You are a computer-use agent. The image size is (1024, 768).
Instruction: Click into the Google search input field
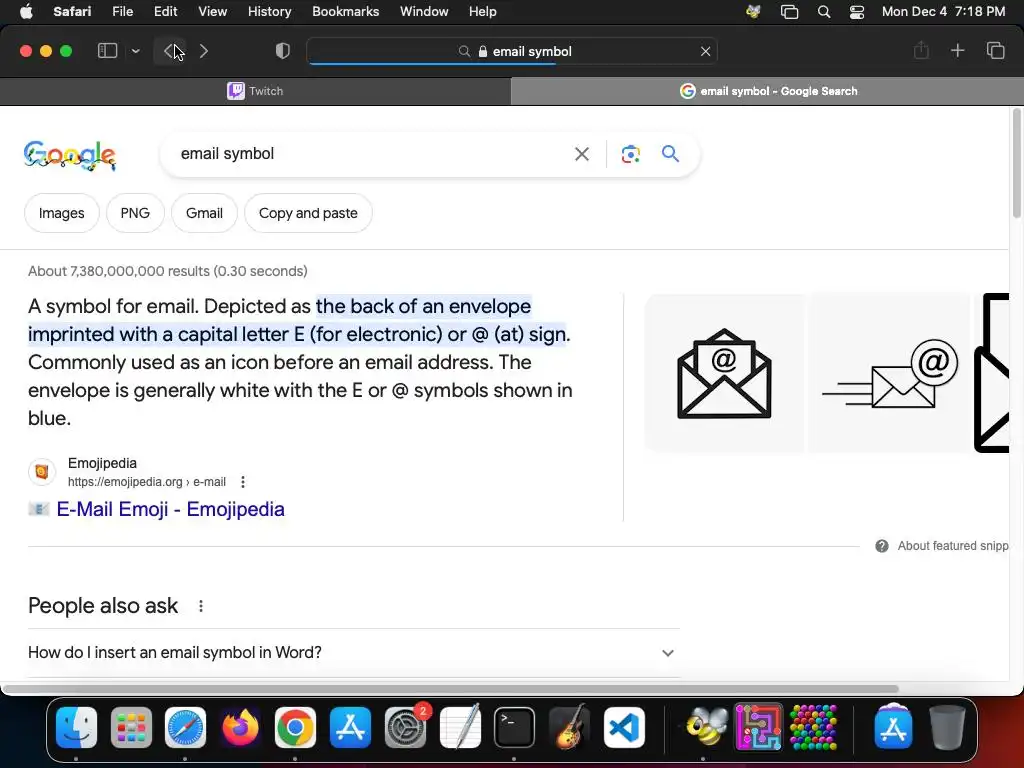click(x=372, y=153)
